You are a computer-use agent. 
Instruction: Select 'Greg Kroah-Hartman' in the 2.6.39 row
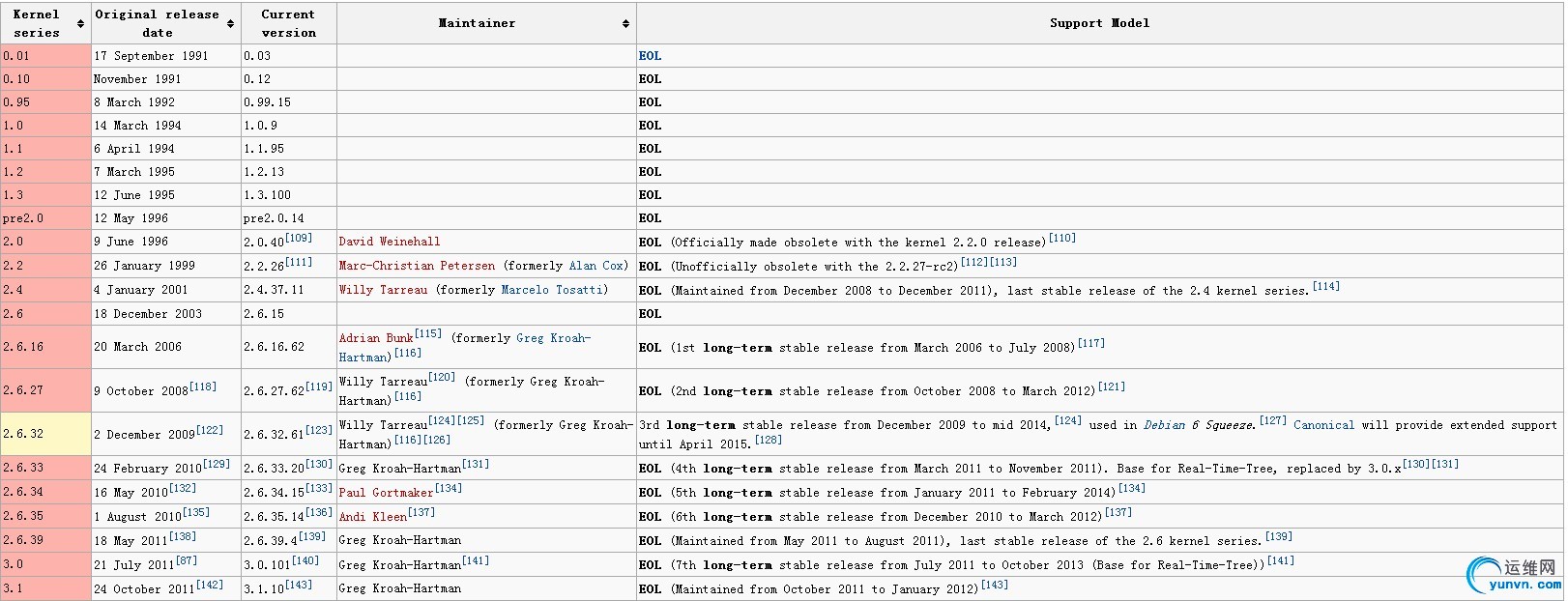(400, 540)
